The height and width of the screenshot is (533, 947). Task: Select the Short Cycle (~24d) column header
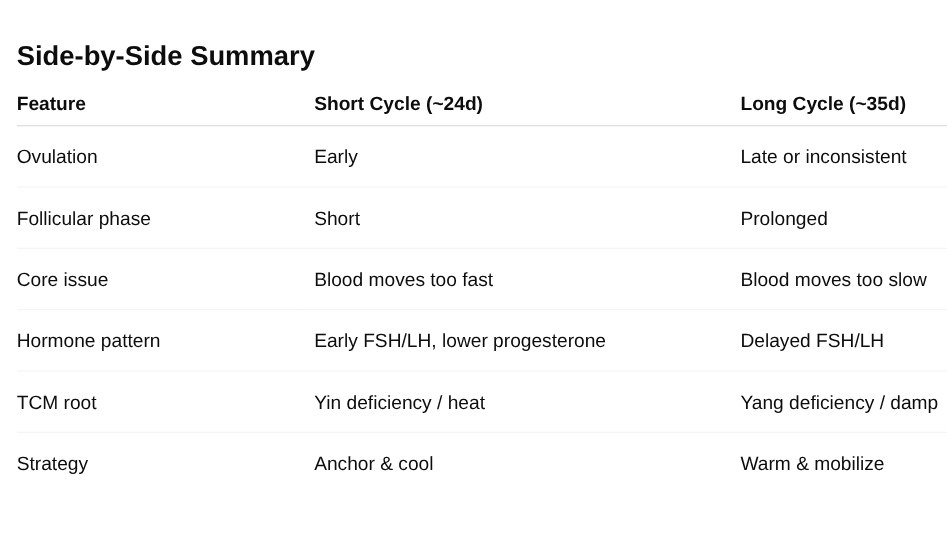tap(398, 104)
